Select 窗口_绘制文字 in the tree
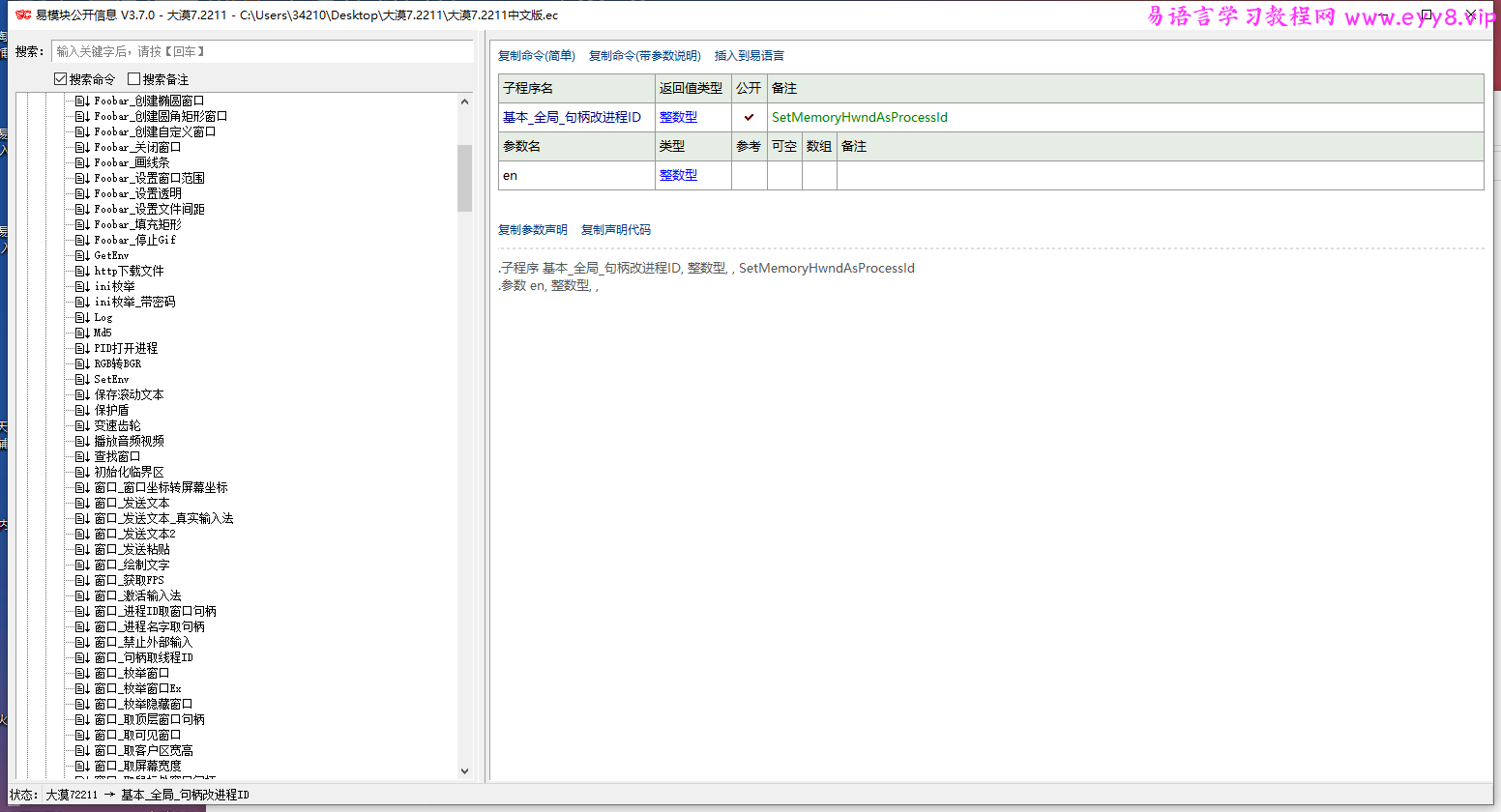The height and width of the screenshot is (812, 1501). (x=132, y=565)
